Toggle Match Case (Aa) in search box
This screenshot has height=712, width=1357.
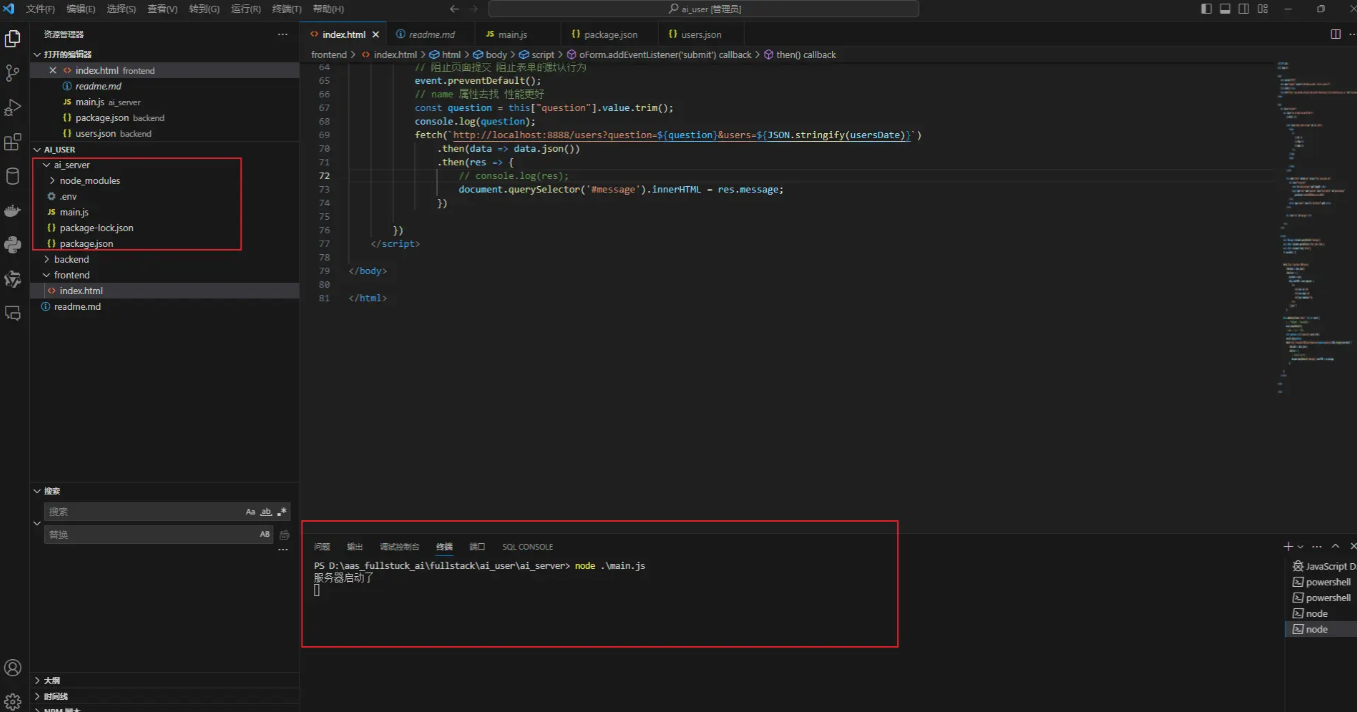pyautogui.click(x=251, y=512)
